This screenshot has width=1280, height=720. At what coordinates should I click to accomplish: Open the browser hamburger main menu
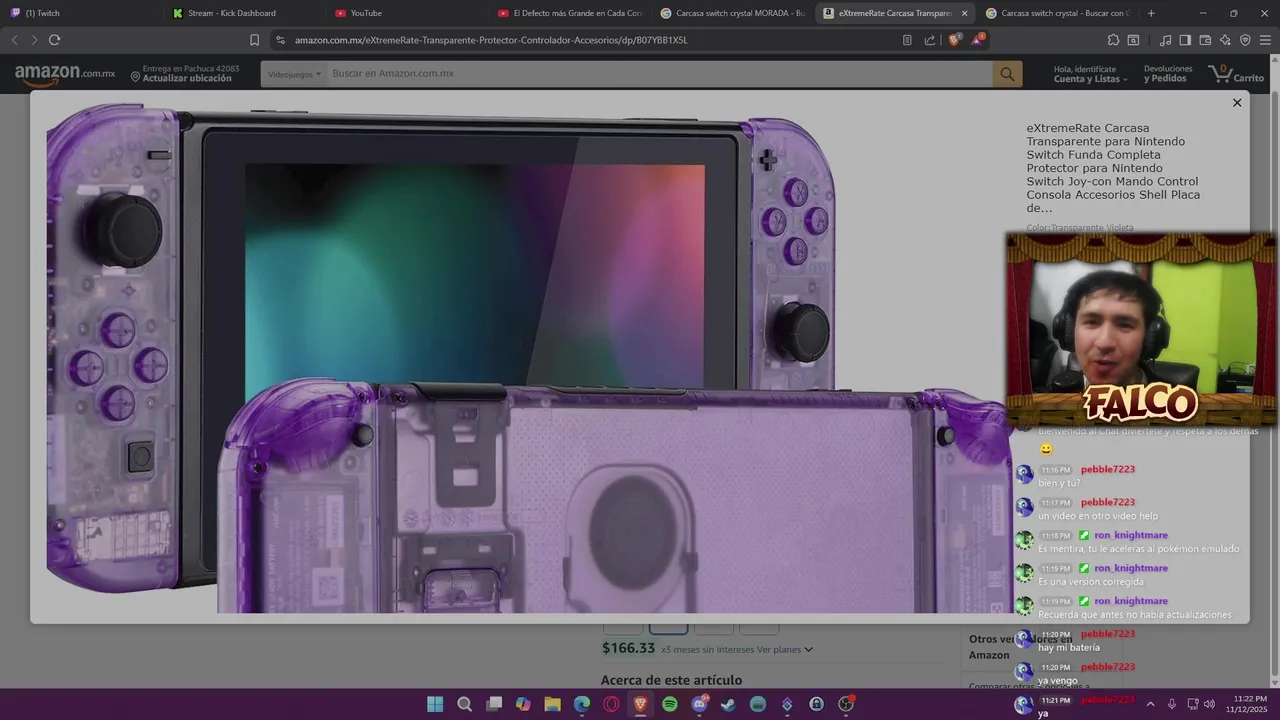tap(1265, 40)
